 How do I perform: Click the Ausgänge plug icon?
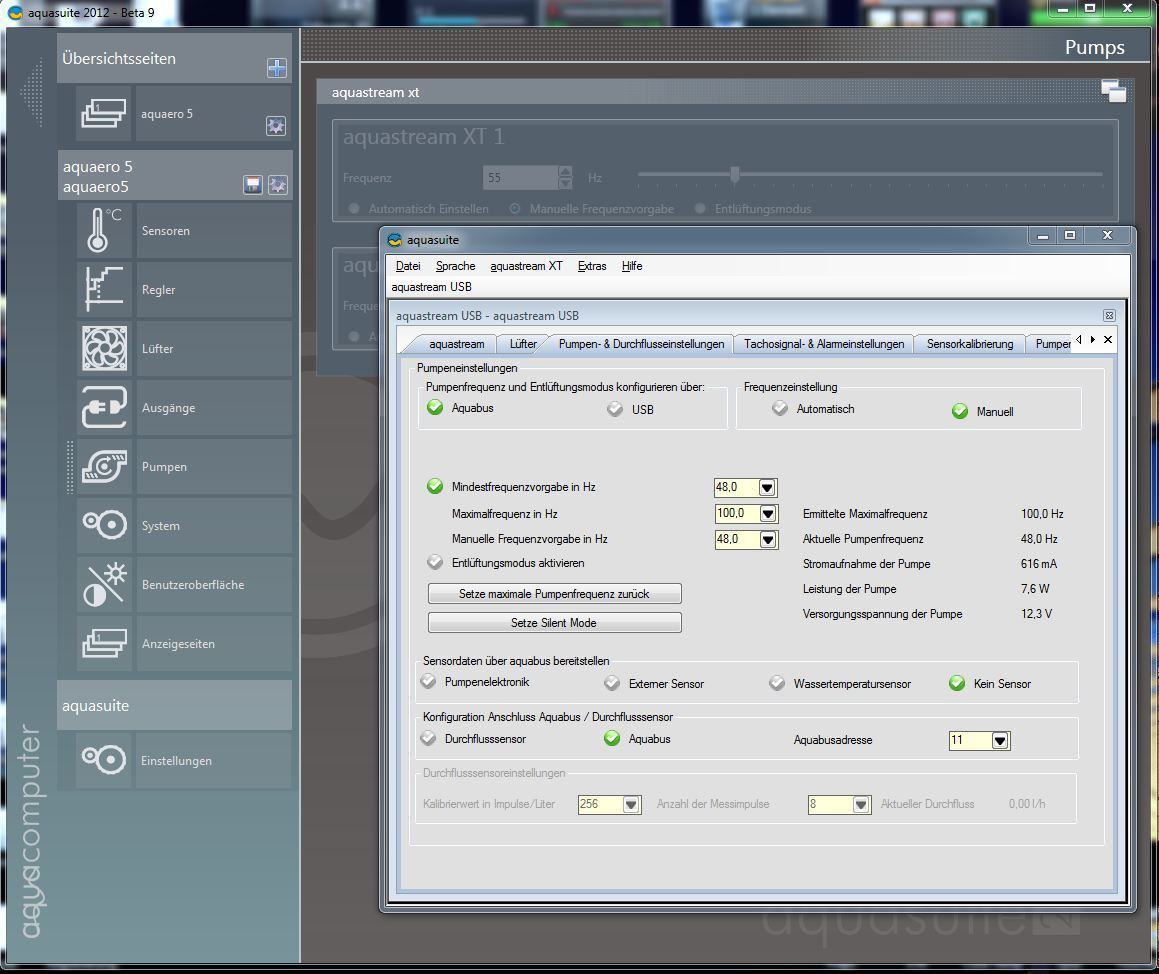104,408
